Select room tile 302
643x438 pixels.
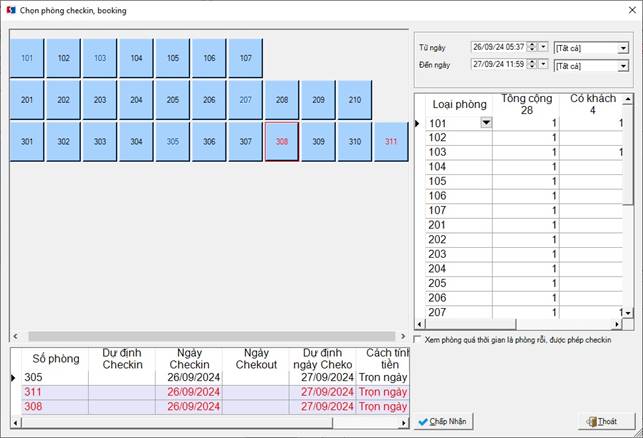63,141
